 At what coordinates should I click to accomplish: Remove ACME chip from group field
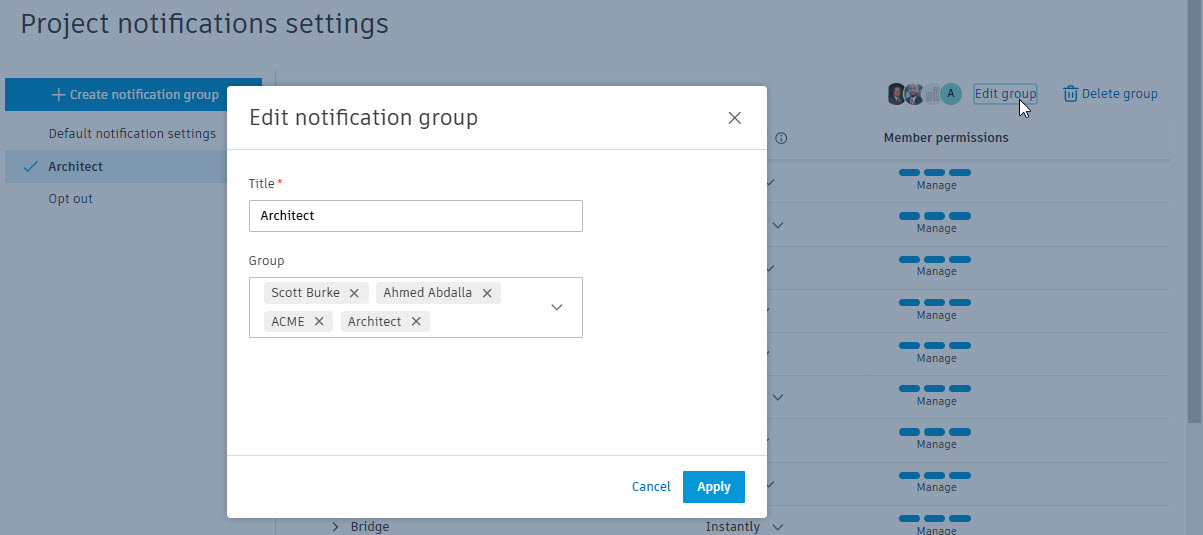(x=319, y=321)
